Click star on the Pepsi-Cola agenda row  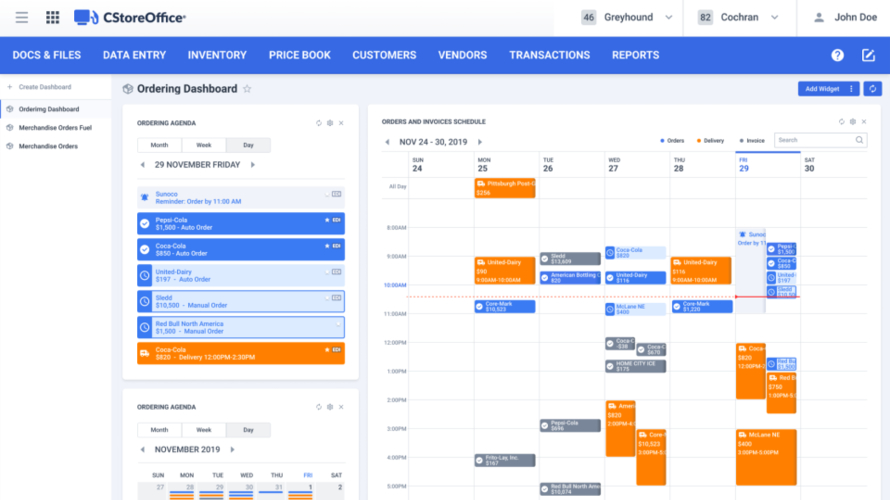click(x=327, y=220)
